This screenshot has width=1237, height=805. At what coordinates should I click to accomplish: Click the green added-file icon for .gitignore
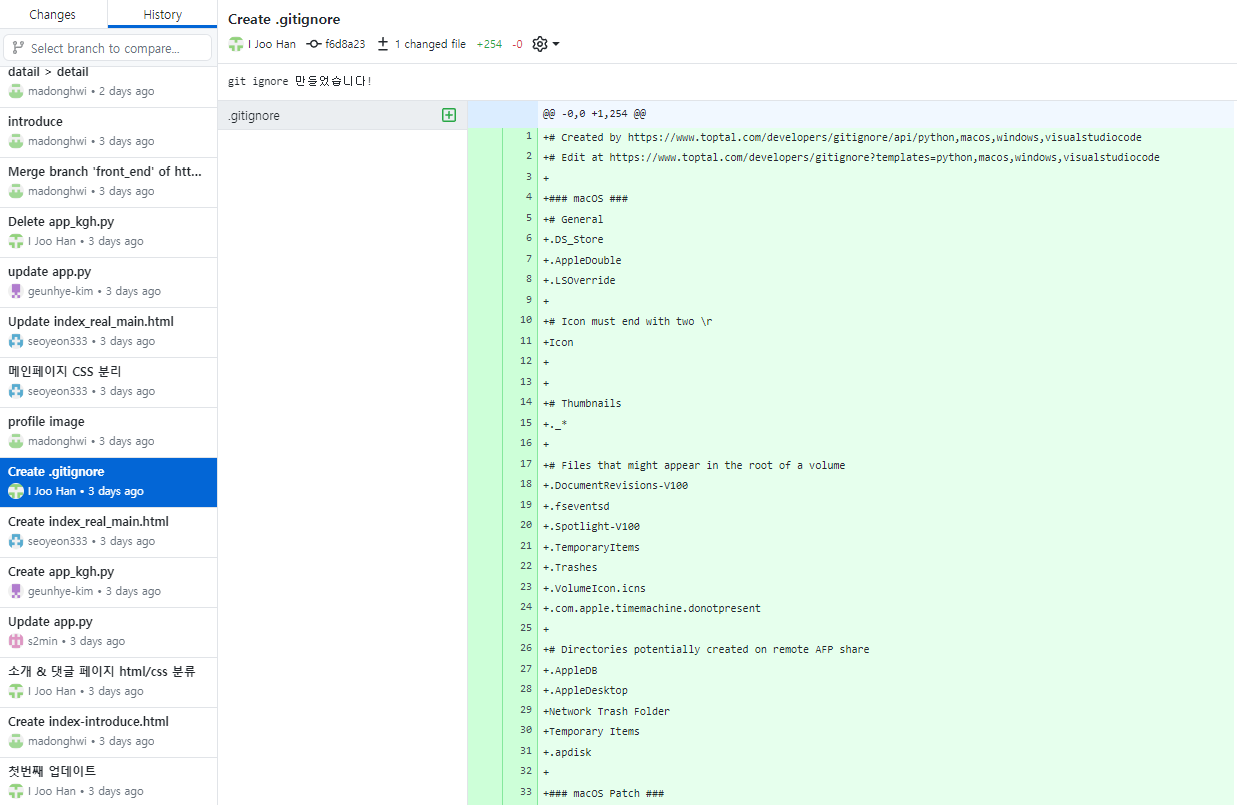[x=449, y=115]
